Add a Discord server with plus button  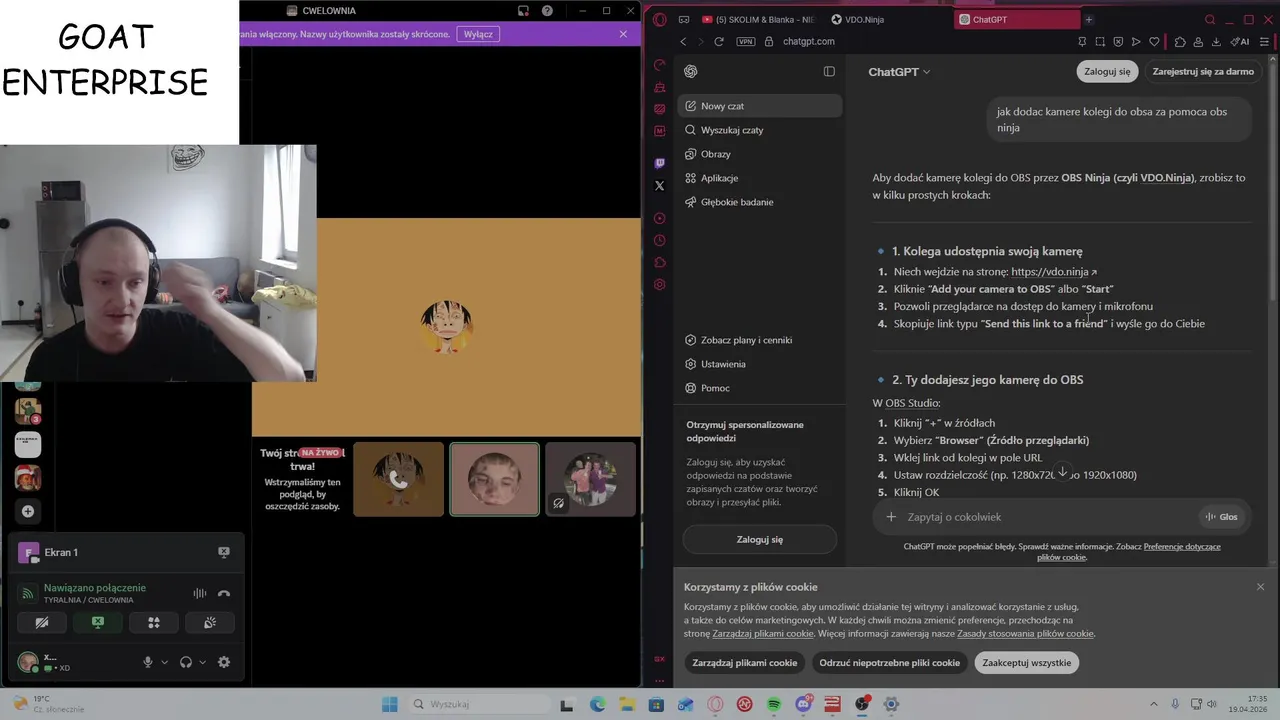point(28,511)
